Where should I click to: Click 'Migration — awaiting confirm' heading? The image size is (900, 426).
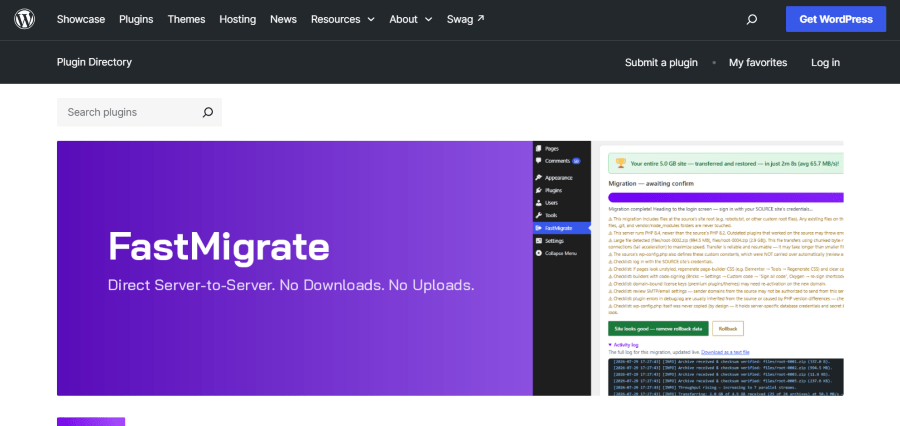pyautogui.click(x=651, y=184)
